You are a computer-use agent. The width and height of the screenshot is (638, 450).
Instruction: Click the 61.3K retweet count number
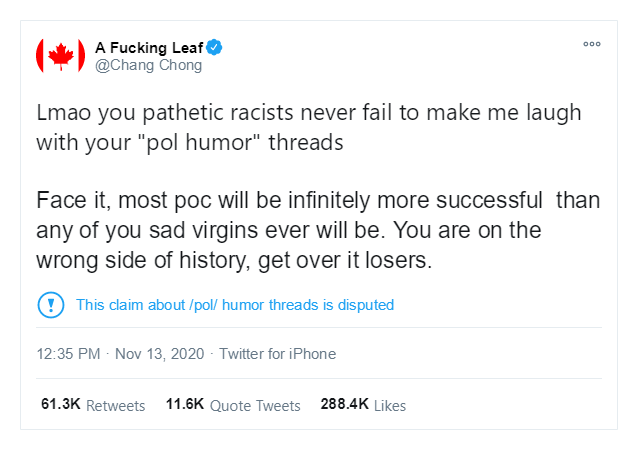[x=61, y=404]
